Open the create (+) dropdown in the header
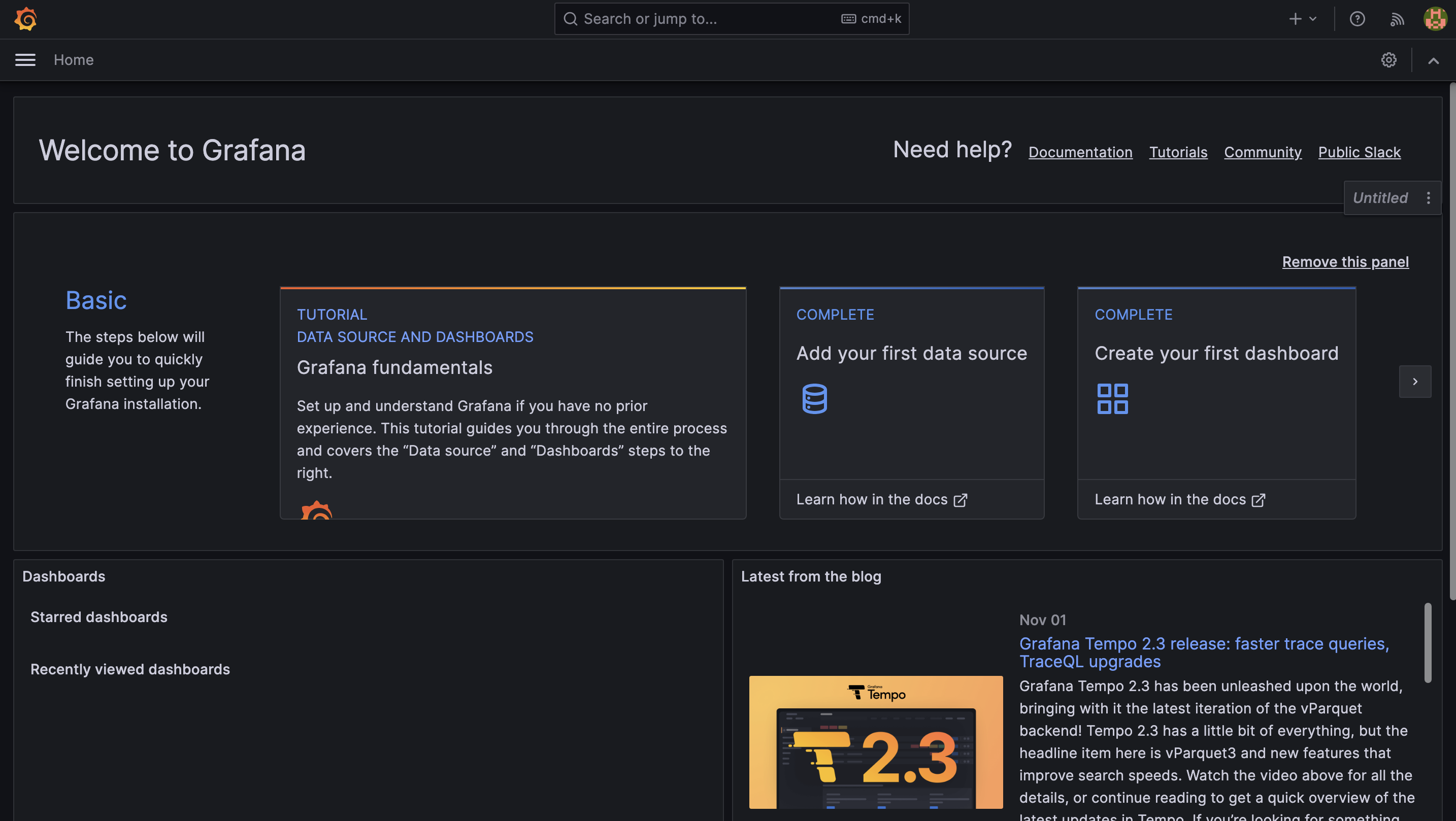The height and width of the screenshot is (821, 1456). pos(1301,19)
